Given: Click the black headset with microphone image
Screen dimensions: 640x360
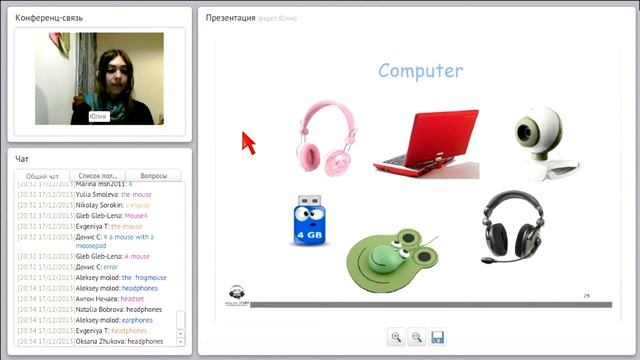Looking at the screenshot, I should tap(513, 227).
